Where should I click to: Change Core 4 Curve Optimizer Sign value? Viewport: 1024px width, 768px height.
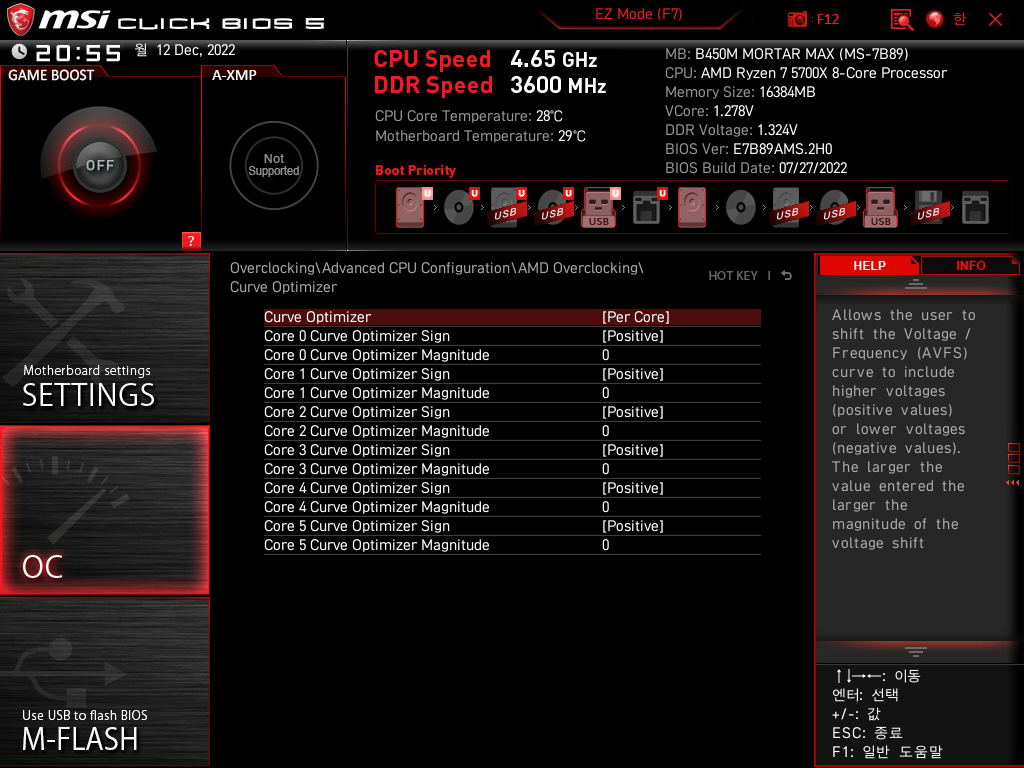pyautogui.click(x=632, y=488)
